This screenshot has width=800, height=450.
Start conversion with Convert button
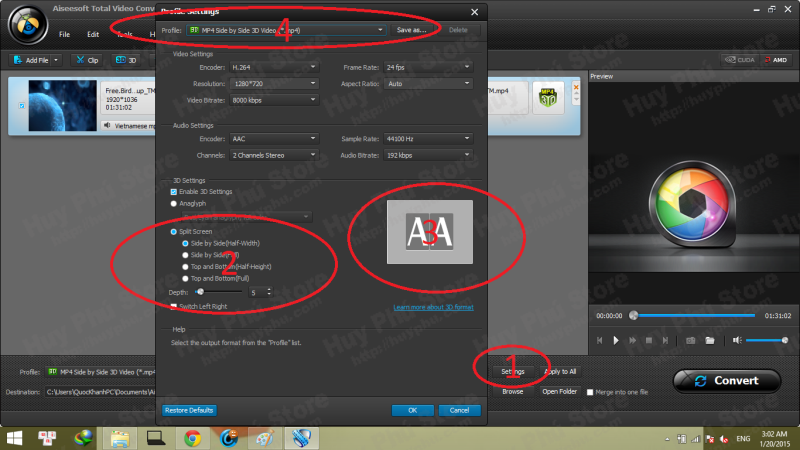727,381
